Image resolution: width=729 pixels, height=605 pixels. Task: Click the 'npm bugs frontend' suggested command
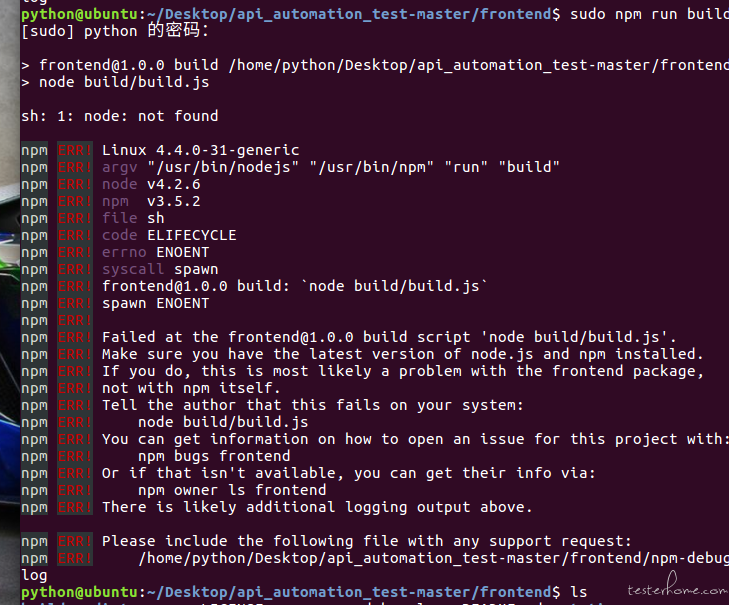(214, 456)
